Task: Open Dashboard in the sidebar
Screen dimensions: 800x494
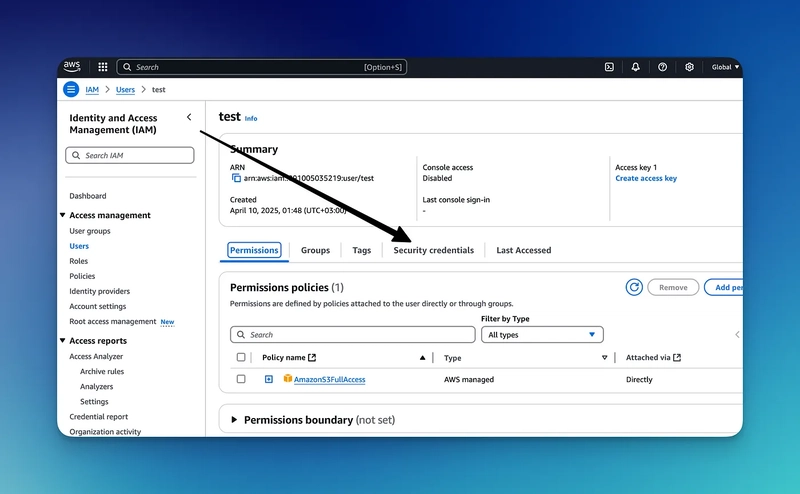Action: [x=88, y=196]
